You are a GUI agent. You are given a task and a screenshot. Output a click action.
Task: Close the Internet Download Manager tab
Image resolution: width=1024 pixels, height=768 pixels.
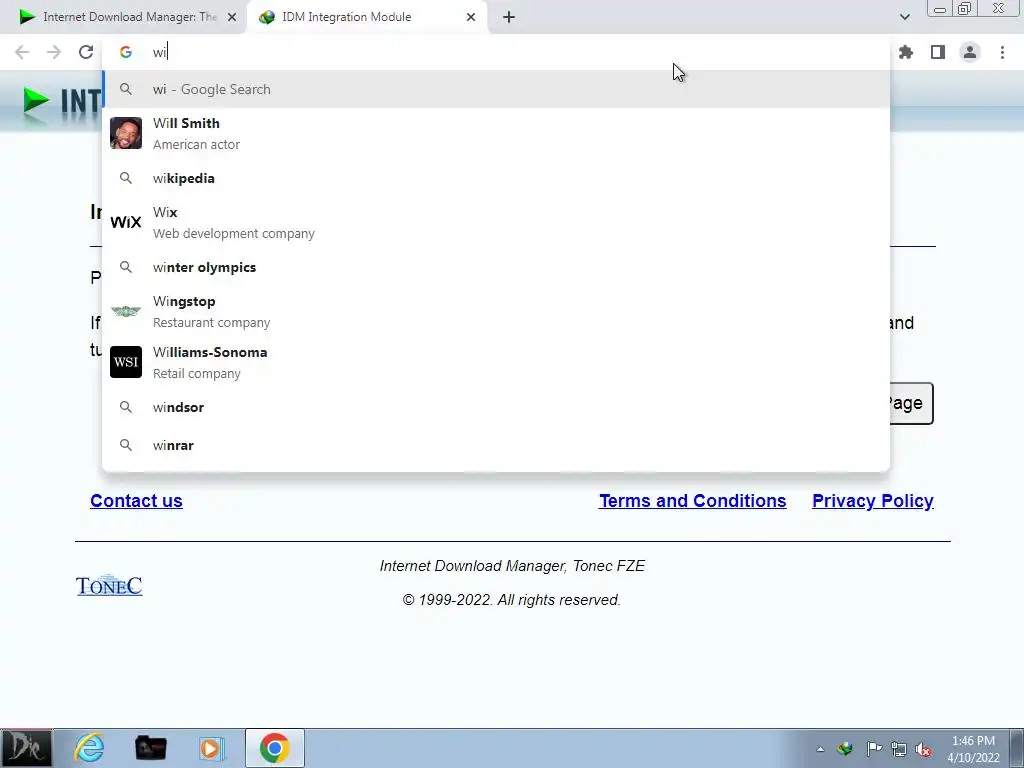pos(232,17)
